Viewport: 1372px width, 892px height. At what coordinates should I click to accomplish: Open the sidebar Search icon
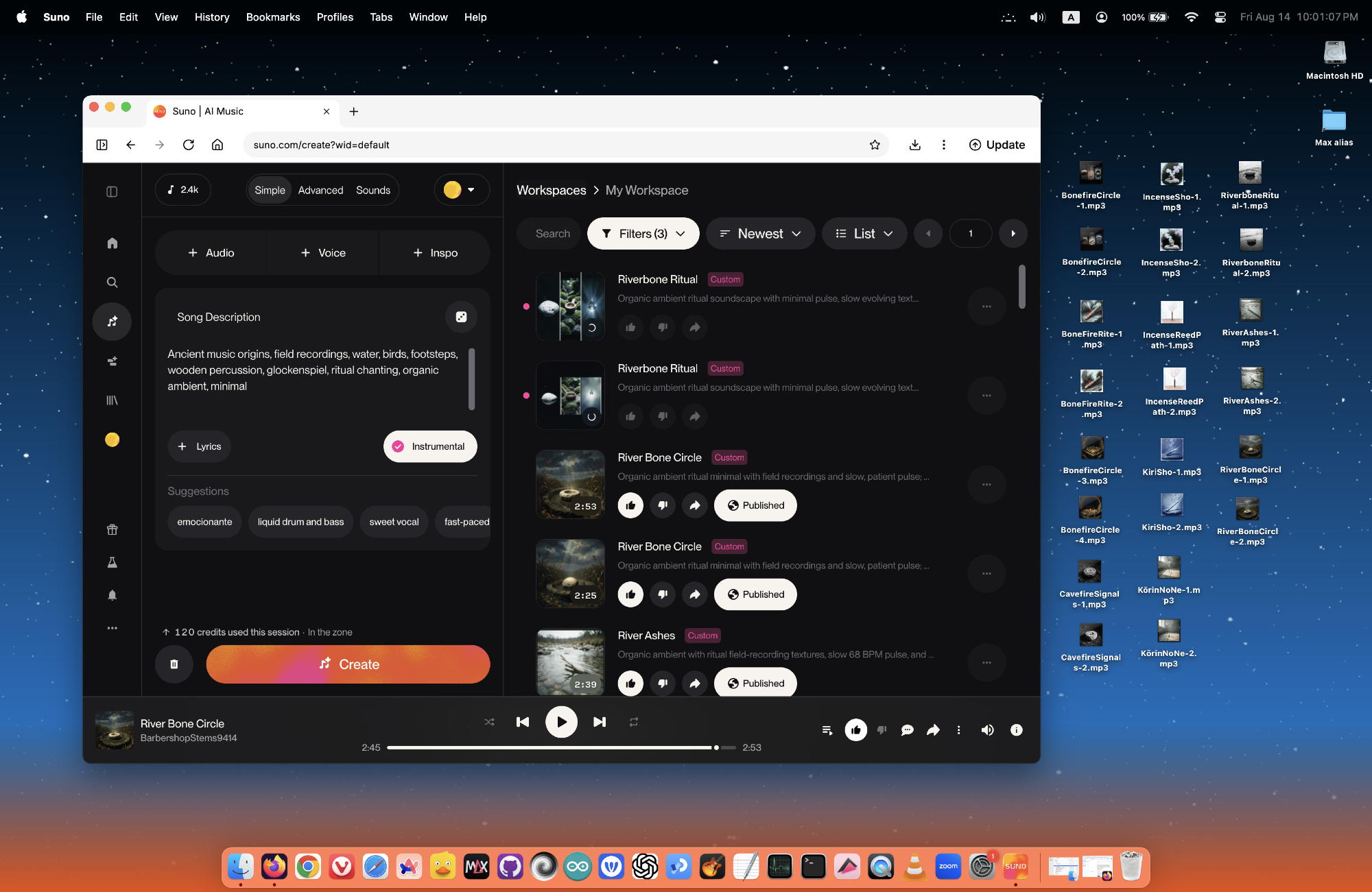click(x=112, y=282)
